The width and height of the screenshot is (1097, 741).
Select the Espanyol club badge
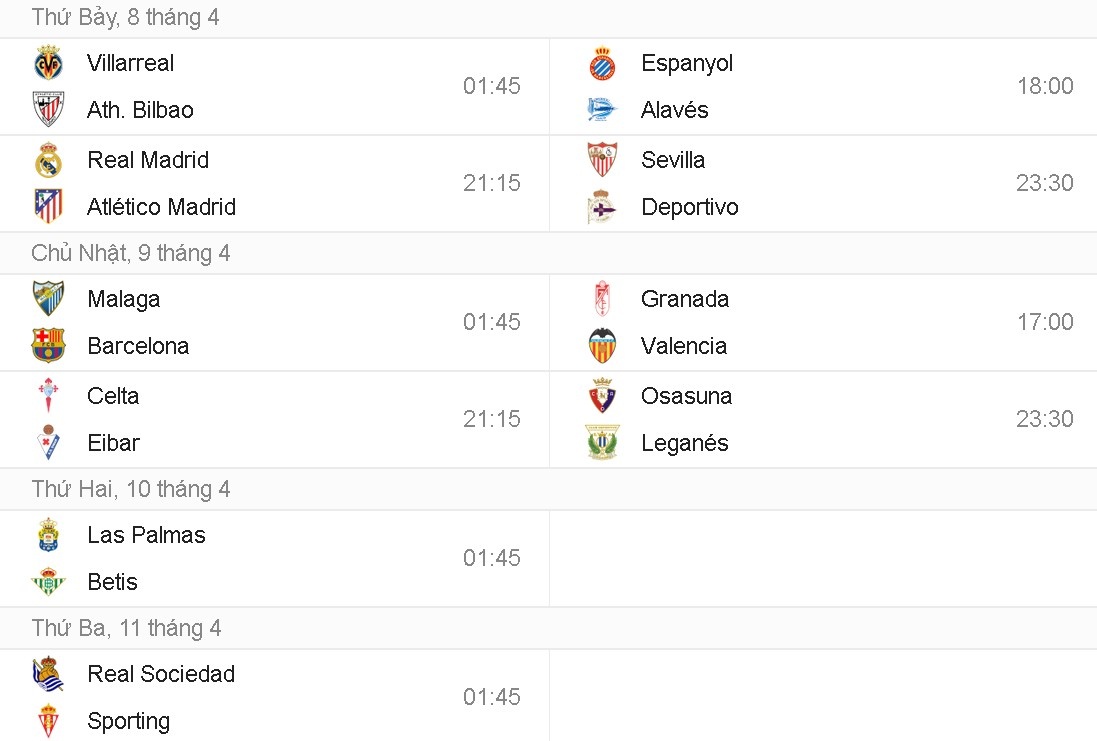click(602, 63)
